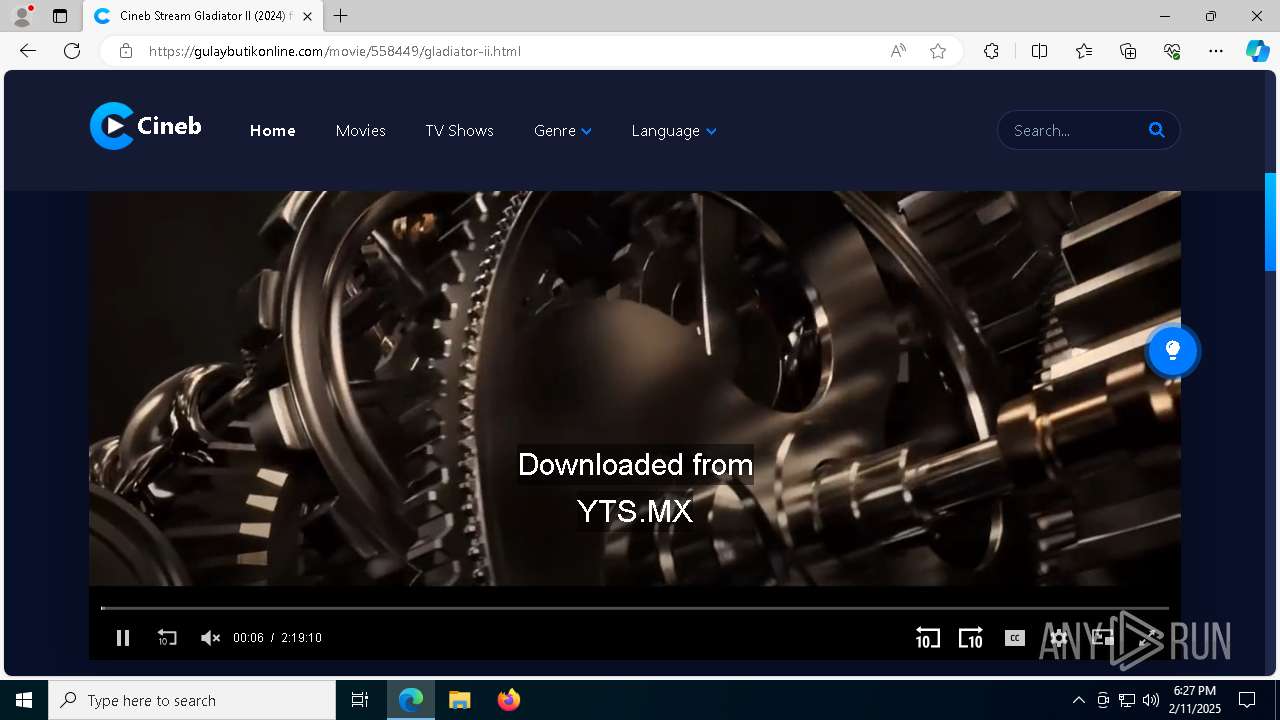Open Collections in Edge toolbar
This screenshot has width=1280, height=720.
tap(1128, 51)
